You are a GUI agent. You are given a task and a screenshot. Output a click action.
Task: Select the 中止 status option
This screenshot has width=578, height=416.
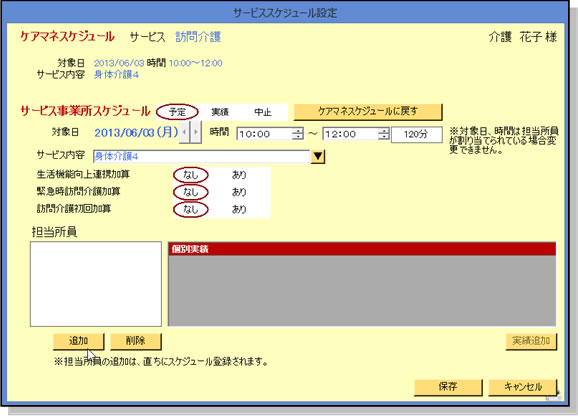pos(263,112)
